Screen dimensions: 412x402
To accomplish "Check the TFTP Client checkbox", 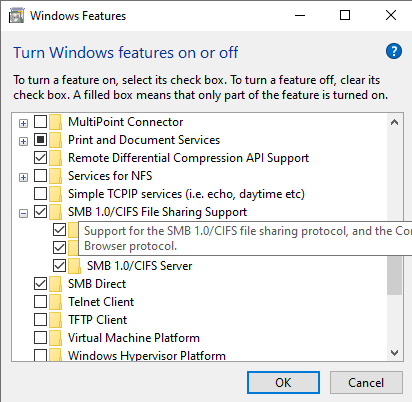I will [40, 320].
